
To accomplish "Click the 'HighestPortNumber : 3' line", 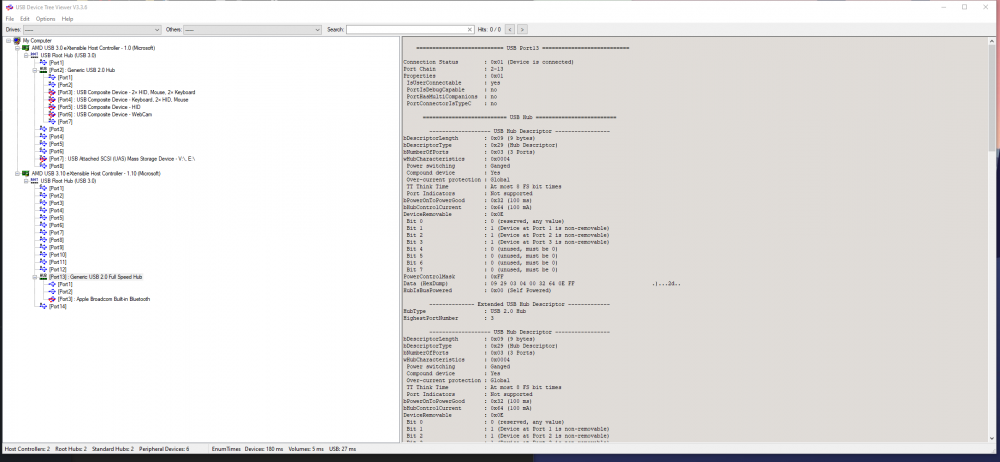I will coord(449,318).
